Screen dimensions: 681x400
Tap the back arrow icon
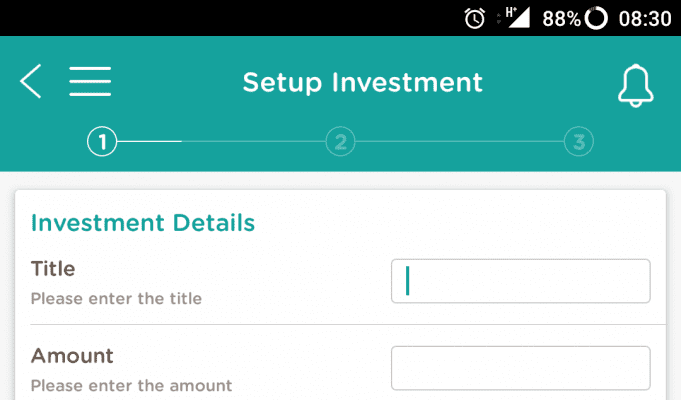pos(30,81)
